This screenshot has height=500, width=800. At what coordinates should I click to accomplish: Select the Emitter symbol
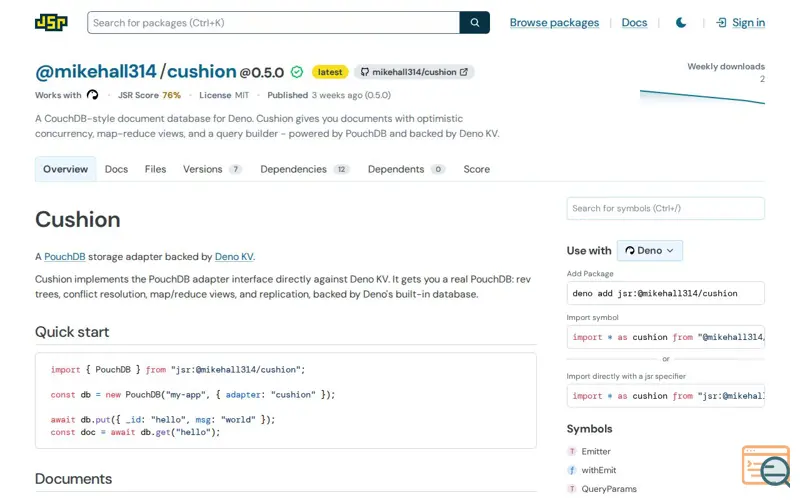click(595, 452)
